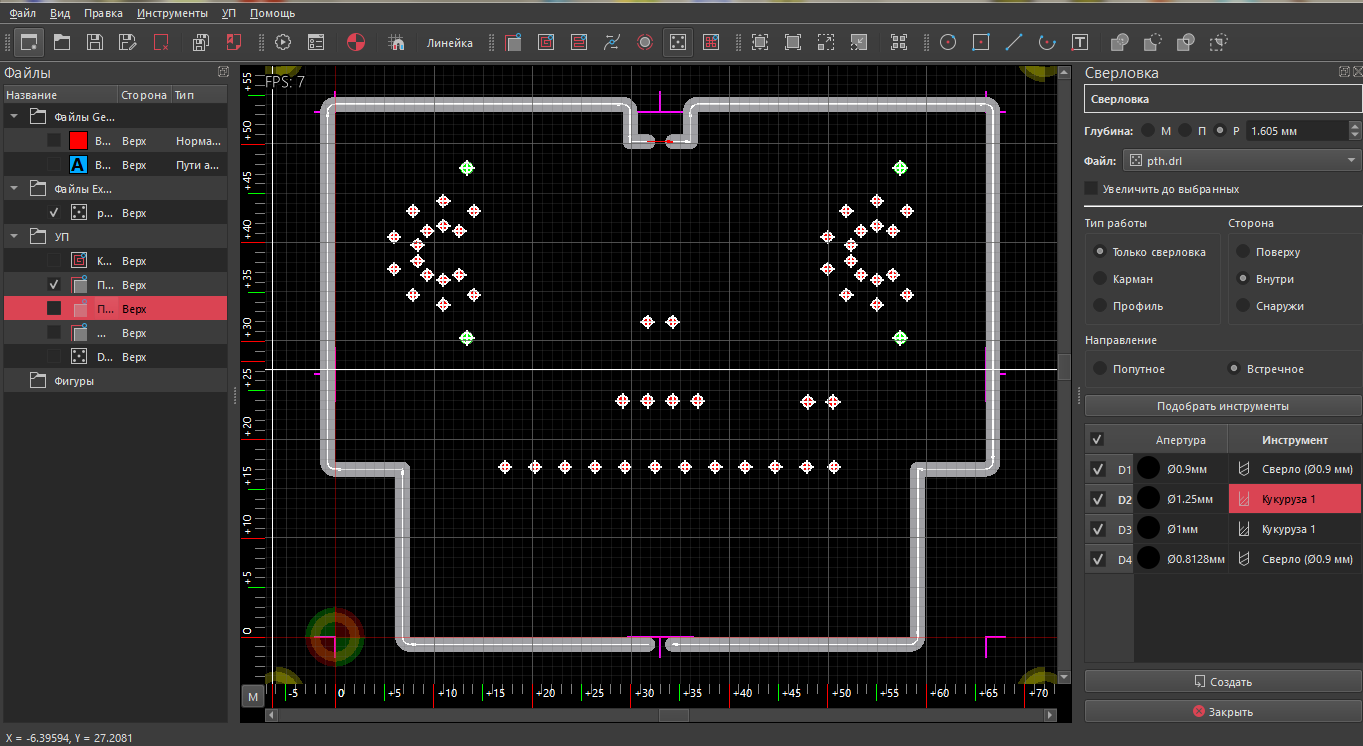Click the 'Закрыть' button
The height and width of the screenshot is (746, 1363).
(x=1223, y=712)
